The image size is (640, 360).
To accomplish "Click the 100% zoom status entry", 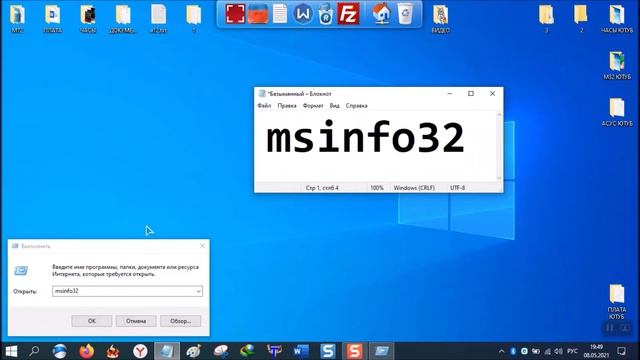I will 377,188.
